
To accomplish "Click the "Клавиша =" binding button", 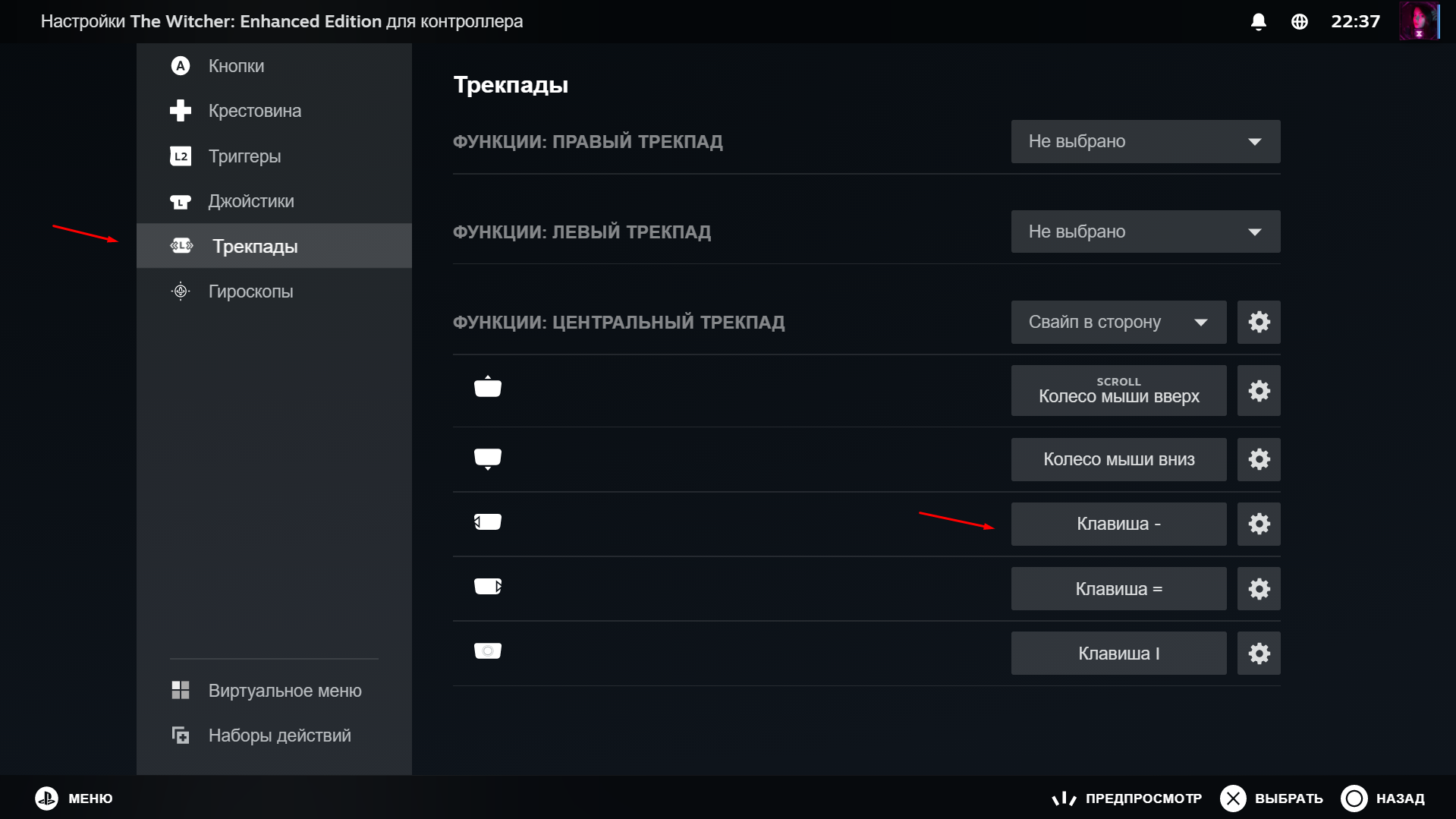I will (1118, 589).
